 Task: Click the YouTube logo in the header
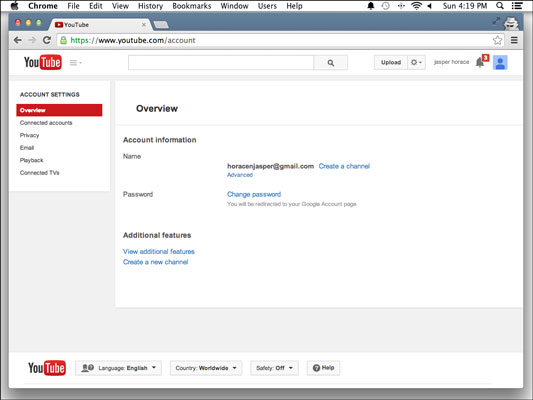pos(43,62)
